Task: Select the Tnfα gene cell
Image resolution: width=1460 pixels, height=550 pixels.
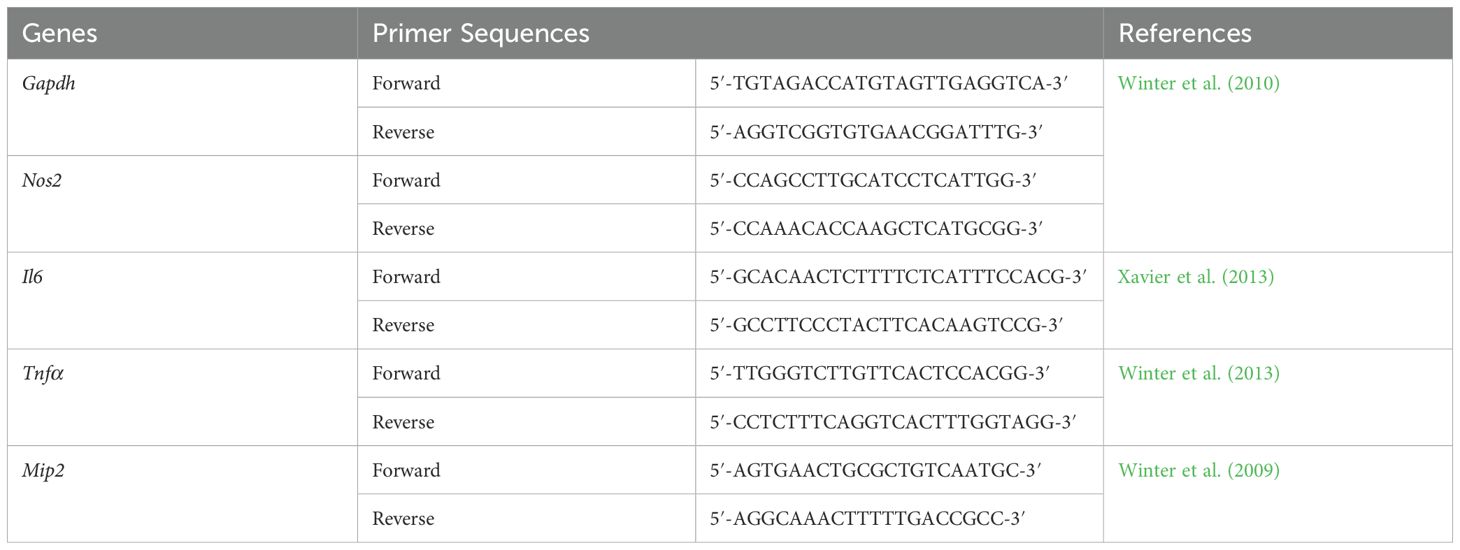Action: pyautogui.click(x=182, y=398)
